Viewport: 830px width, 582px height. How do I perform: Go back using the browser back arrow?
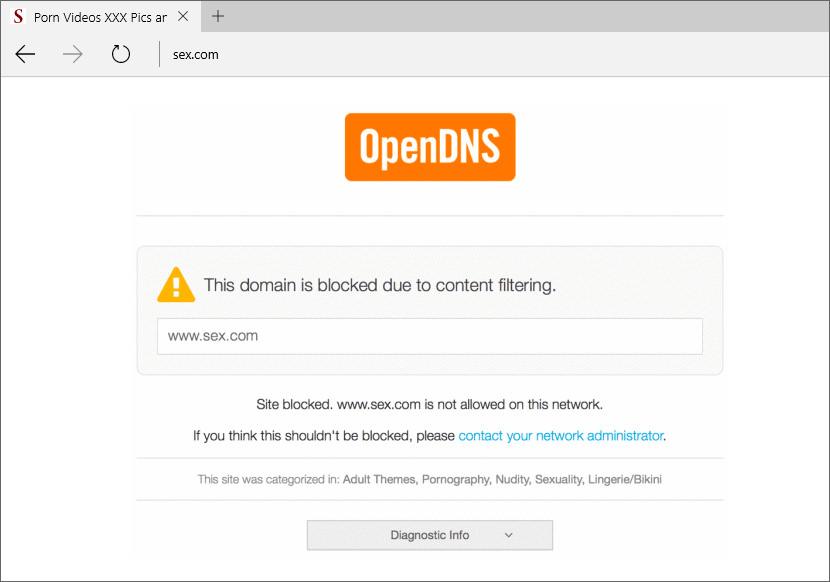click(25, 54)
